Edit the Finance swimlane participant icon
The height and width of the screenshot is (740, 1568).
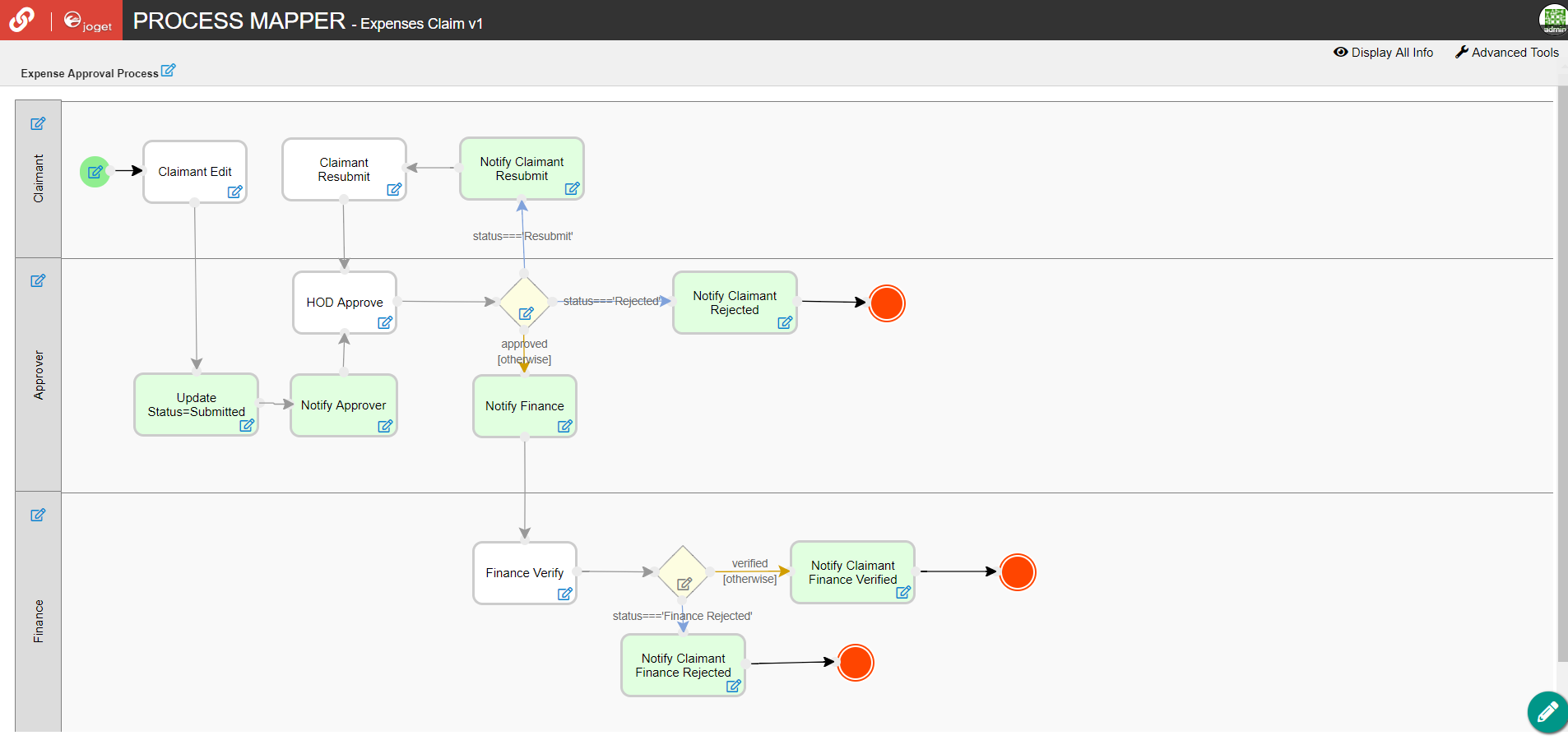coord(38,516)
